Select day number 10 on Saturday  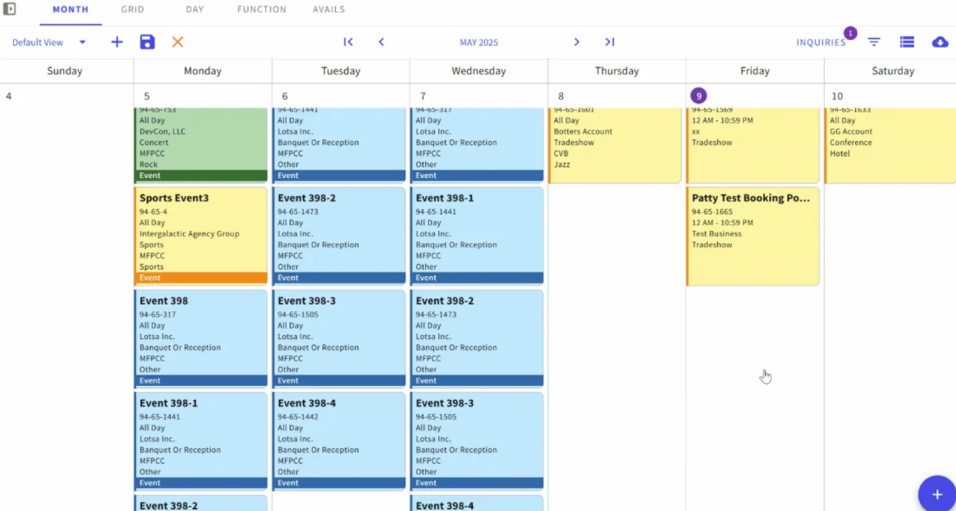837,96
